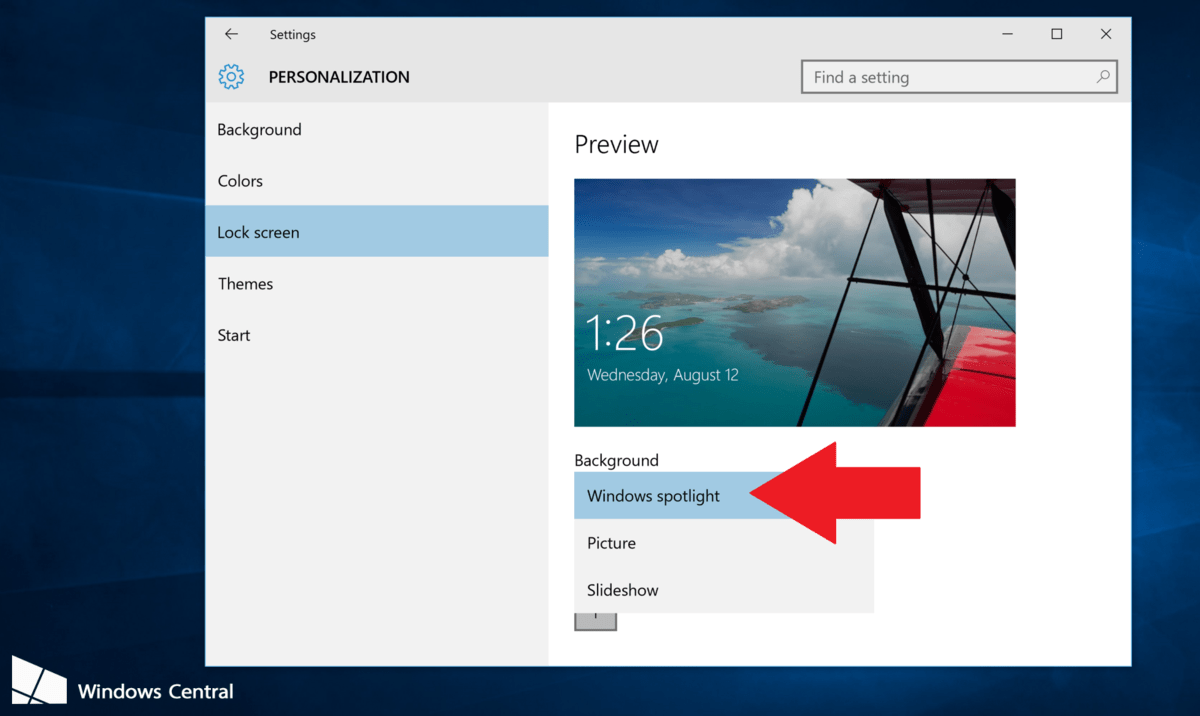Click the lock screen preview image

[794, 302]
